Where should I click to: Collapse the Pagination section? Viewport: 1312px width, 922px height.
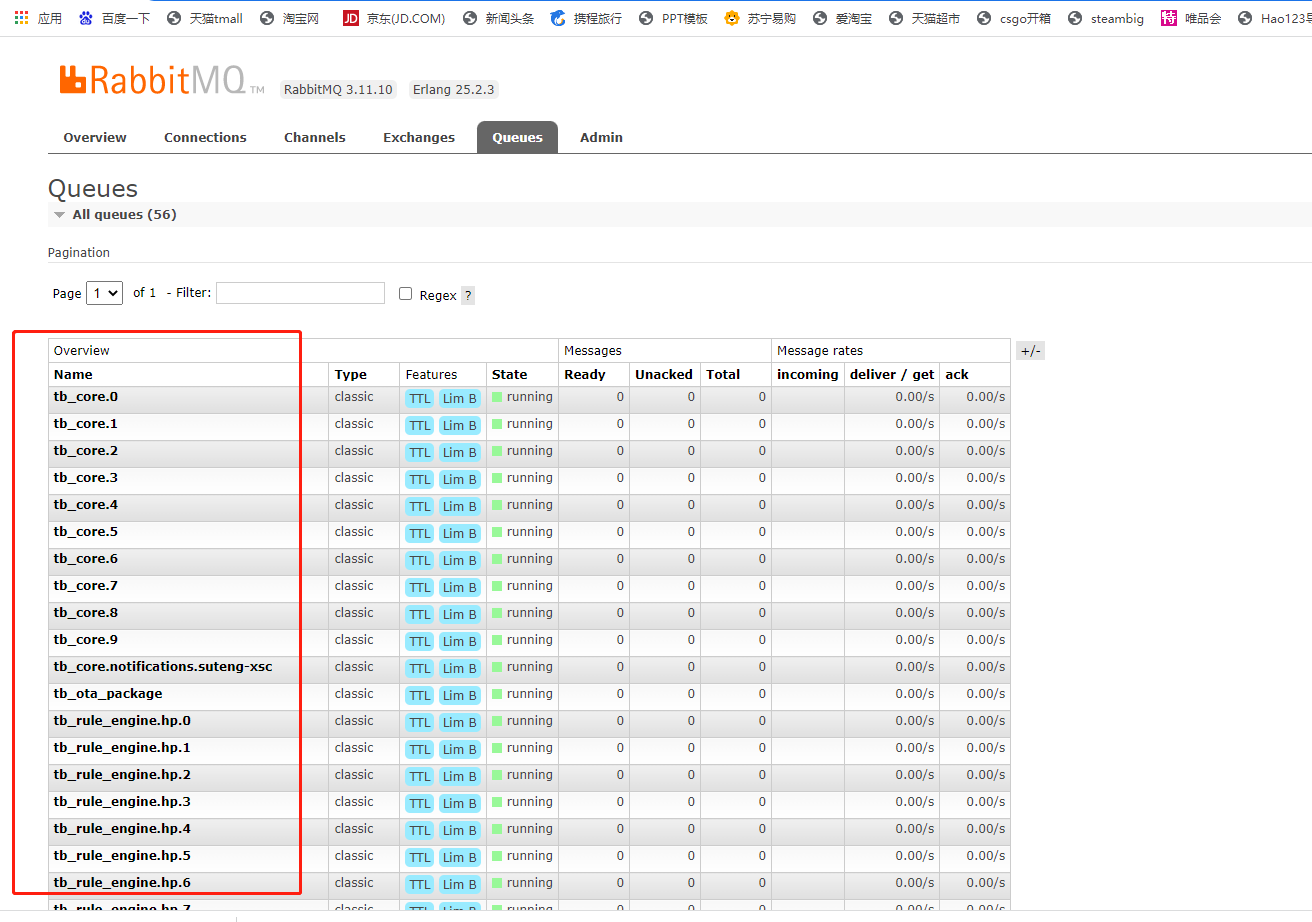pyautogui.click(x=78, y=252)
